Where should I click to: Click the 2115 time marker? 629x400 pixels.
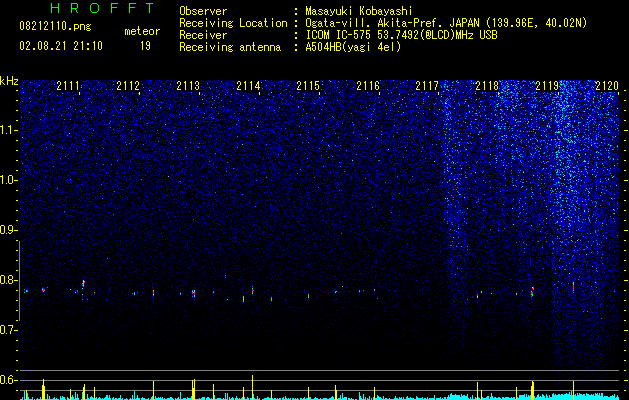(308, 86)
